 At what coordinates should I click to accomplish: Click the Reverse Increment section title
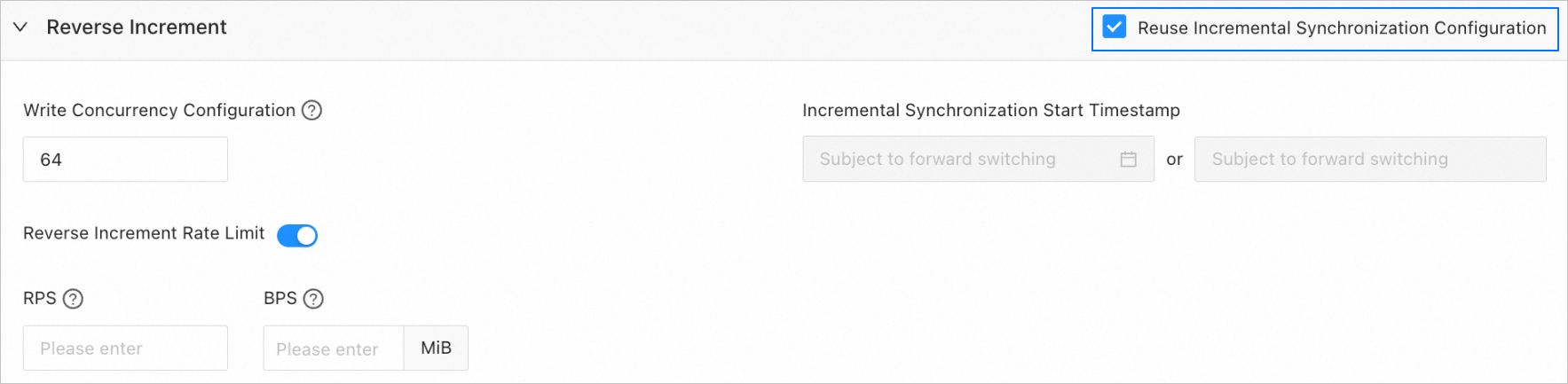pyautogui.click(x=137, y=27)
